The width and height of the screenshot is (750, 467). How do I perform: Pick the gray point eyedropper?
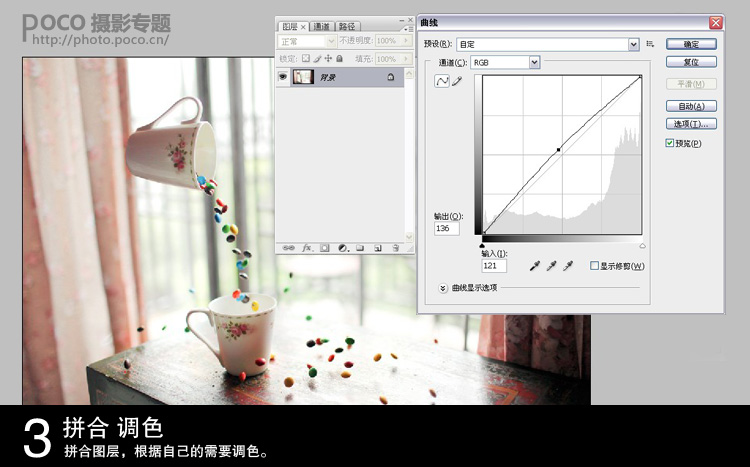coord(551,266)
